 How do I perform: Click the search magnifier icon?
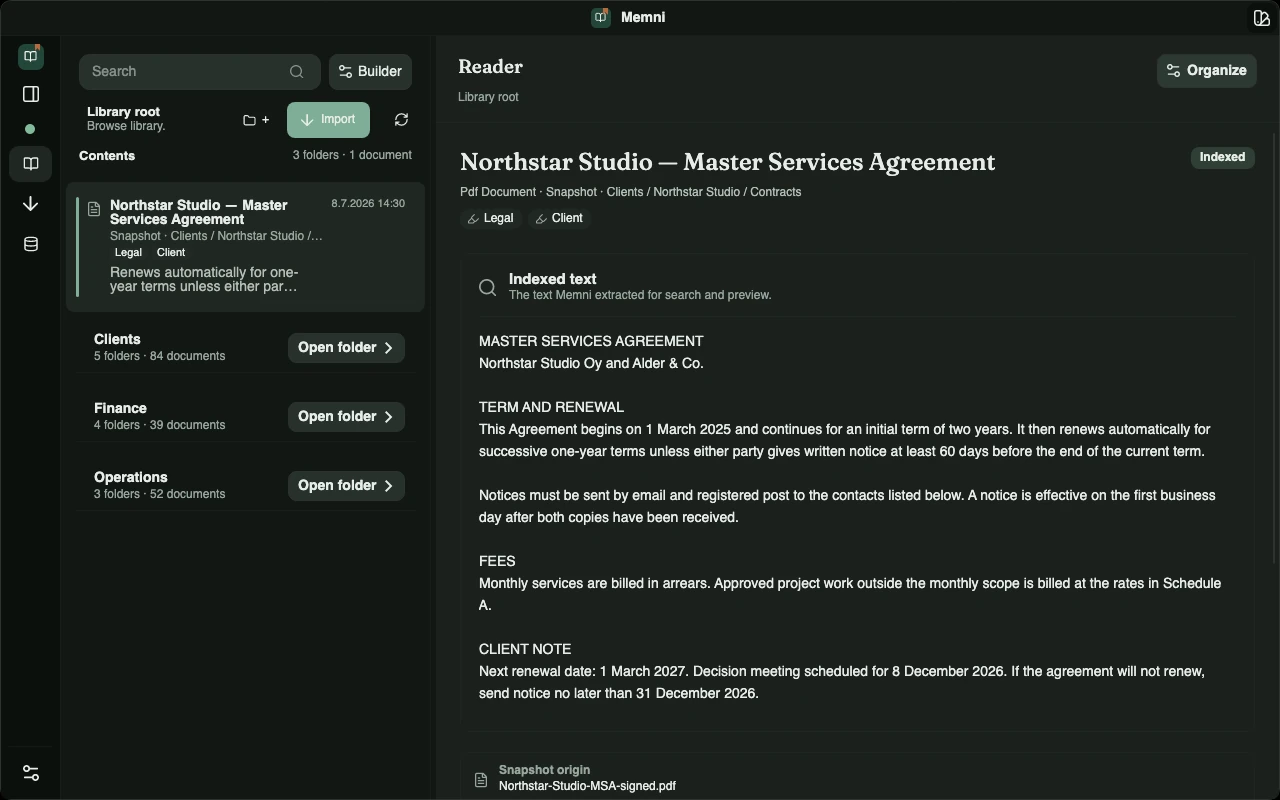tap(297, 71)
